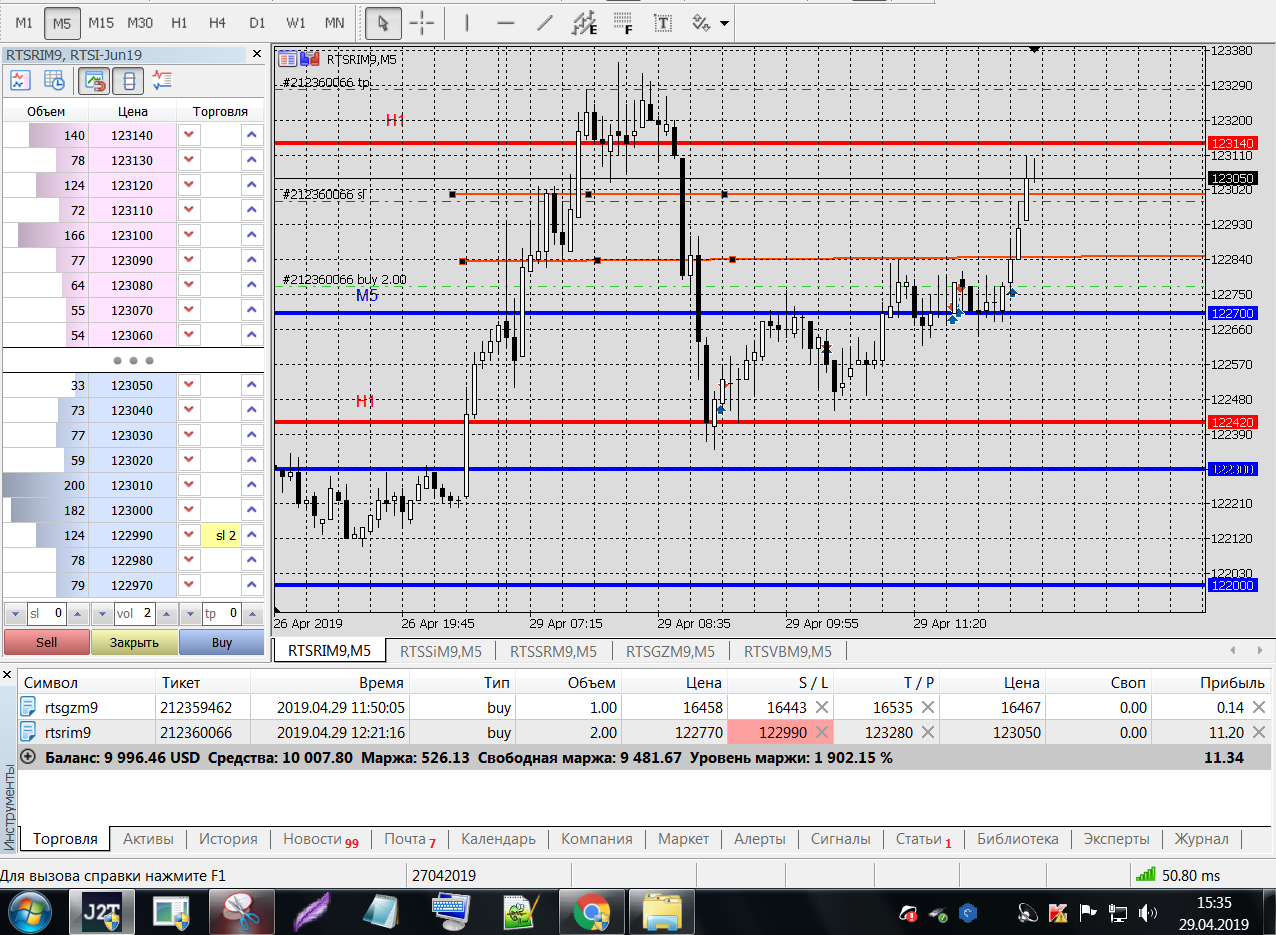This screenshot has width=1276, height=935.
Task: Switch the chart to the H1 timeframe
Action: coord(179,22)
